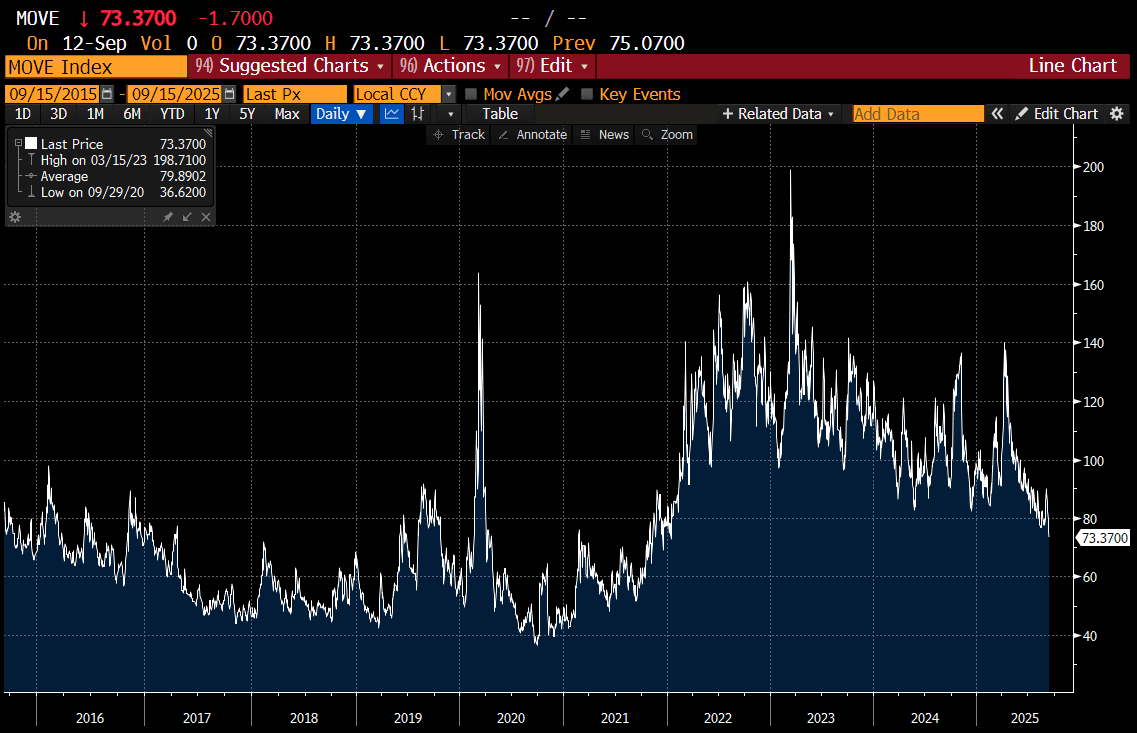Open the Actions menu
The height and width of the screenshot is (733, 1137).
pyautogui.click(x=450, y=66)
